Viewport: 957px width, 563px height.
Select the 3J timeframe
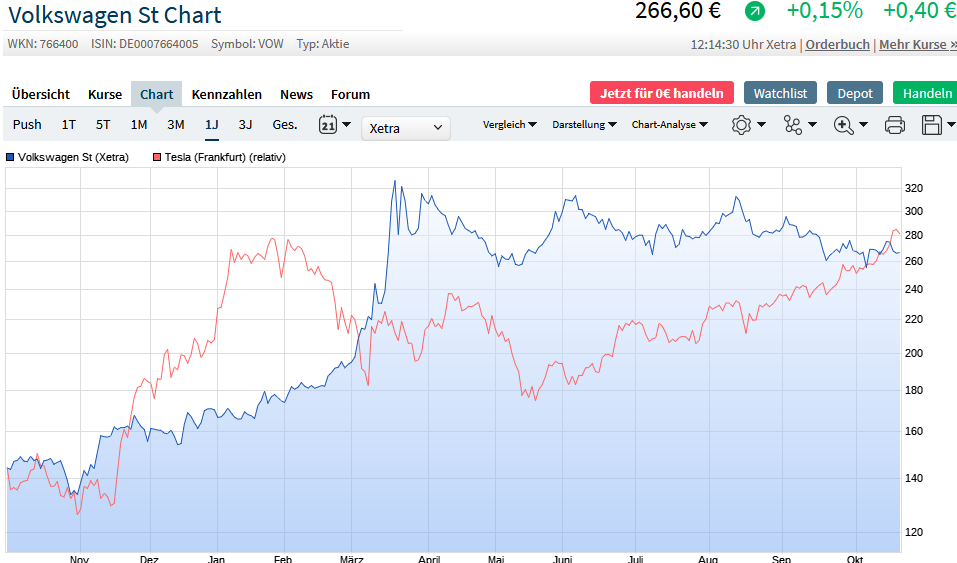[x=245, y=124]
